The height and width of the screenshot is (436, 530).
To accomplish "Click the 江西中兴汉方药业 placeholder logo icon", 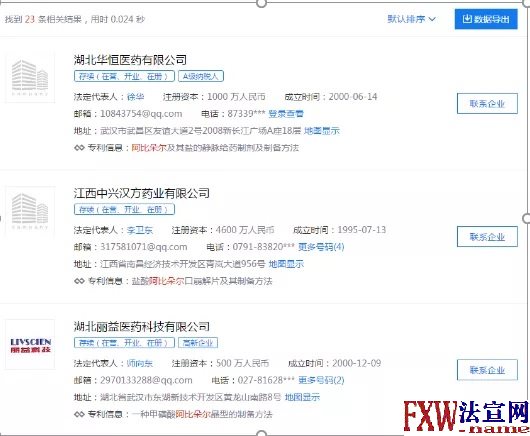I will click(x=30, y=211).
